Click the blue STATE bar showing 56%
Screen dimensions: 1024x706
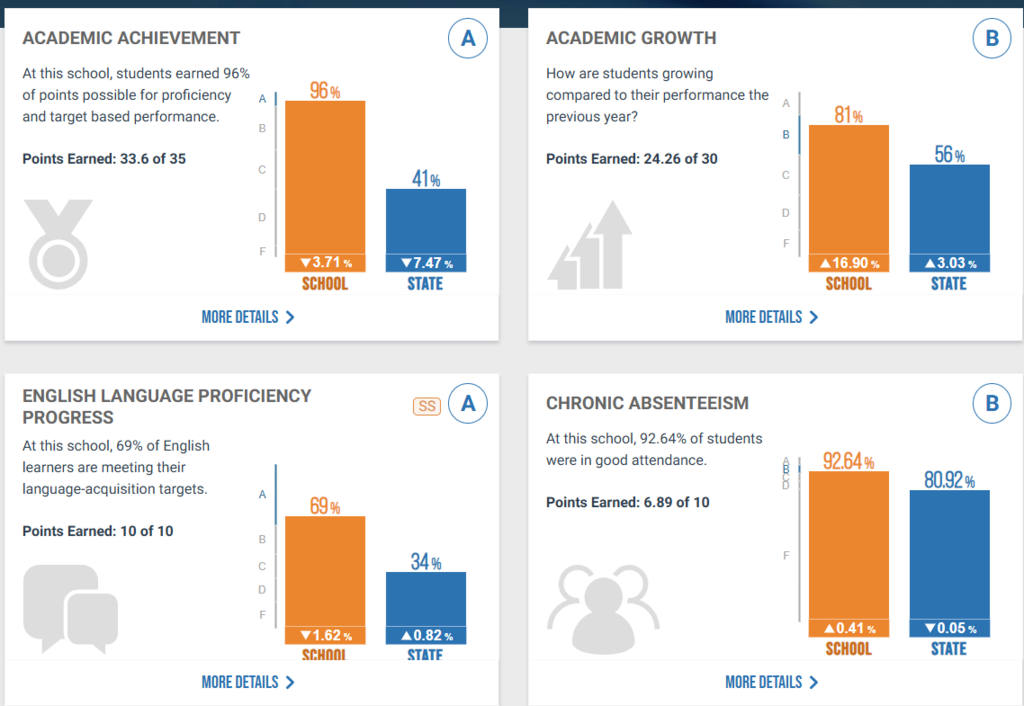click(950, 210)
